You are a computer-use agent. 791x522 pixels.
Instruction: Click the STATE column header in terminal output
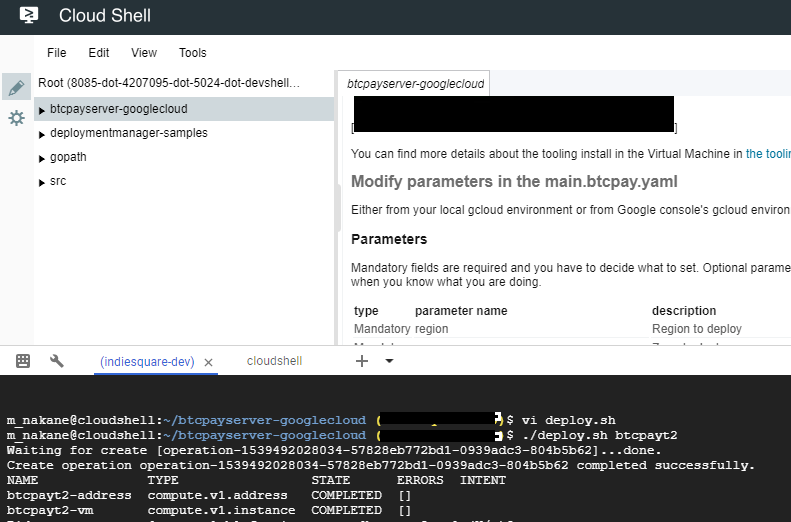(x=330, y=480)
